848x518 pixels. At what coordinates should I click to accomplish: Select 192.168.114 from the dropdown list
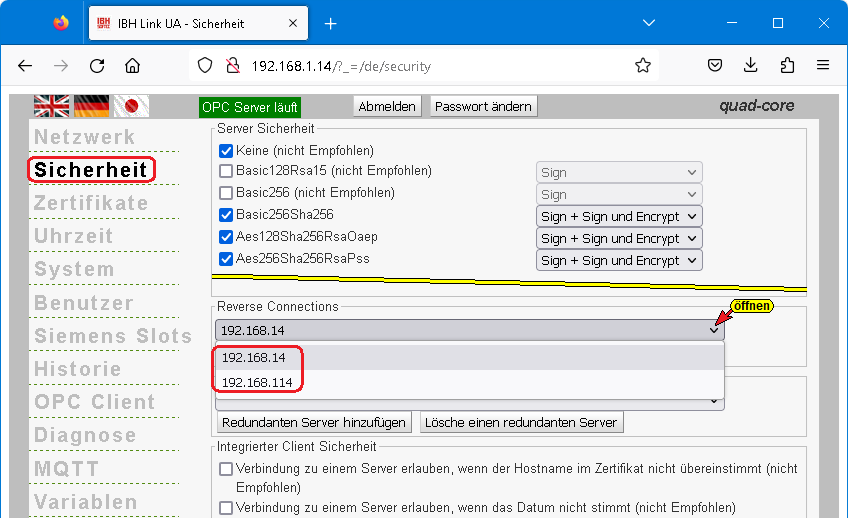click(x=469, y=382)
